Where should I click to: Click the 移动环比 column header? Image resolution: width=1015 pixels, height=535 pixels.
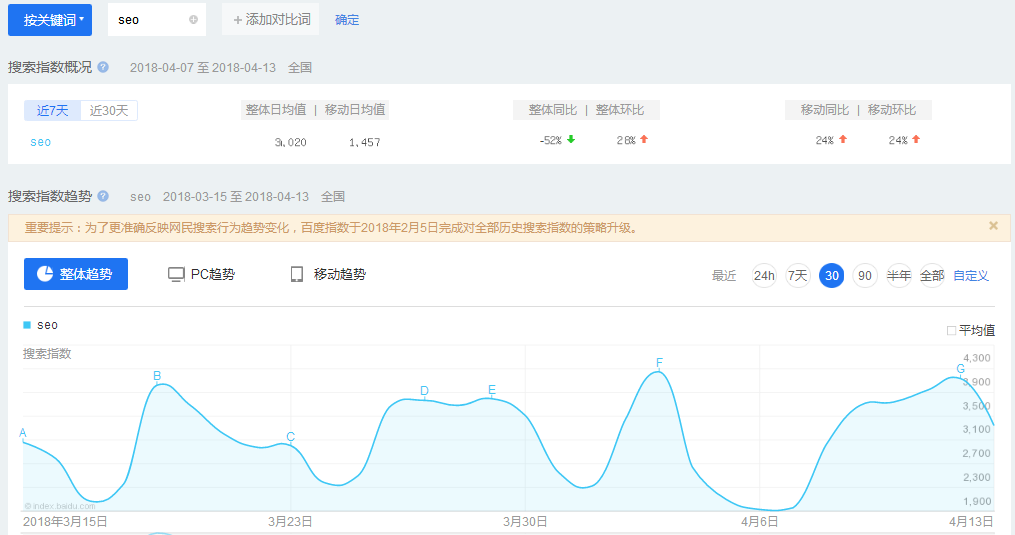892,110
